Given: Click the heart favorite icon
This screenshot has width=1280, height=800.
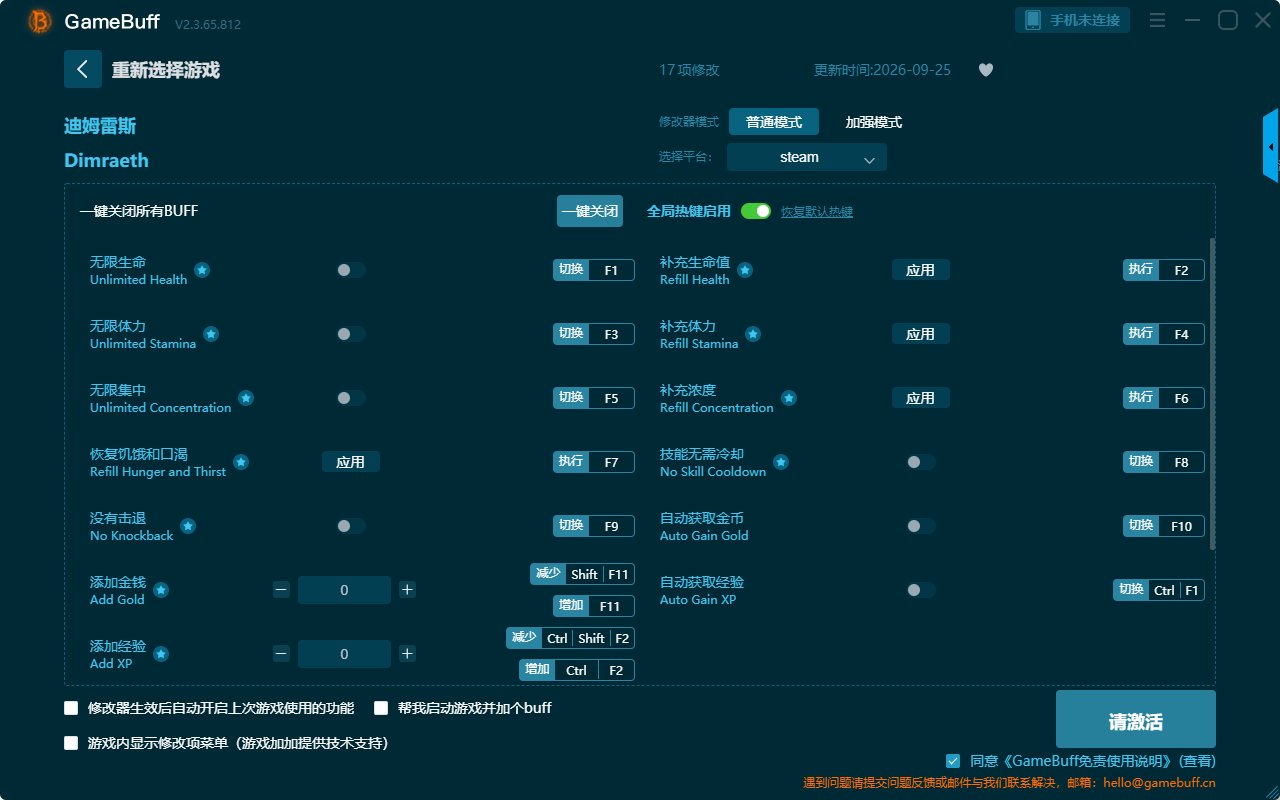Looking at the screenshot, I should point(986,70).
